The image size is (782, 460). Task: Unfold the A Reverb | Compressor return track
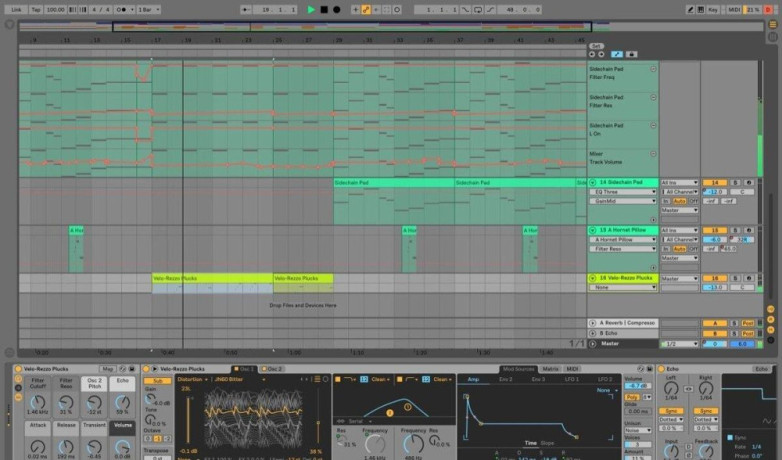click(x=593, y=323)
